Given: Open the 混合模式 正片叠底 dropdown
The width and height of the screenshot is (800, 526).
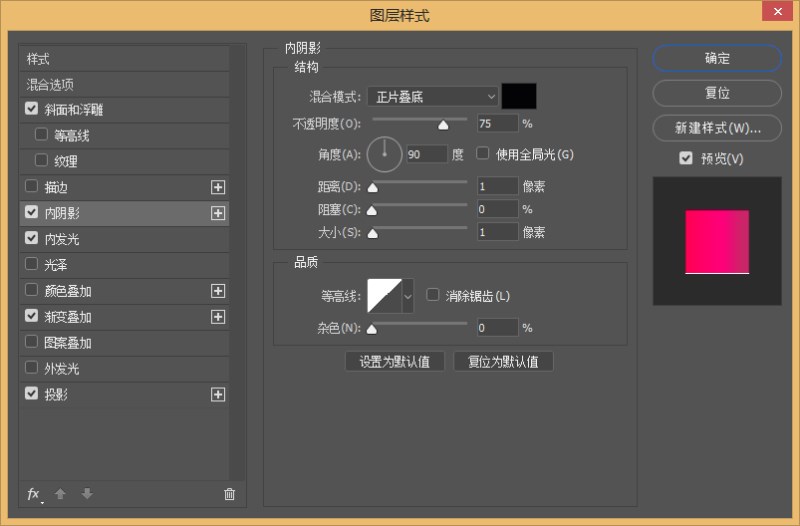Looking at the screenshot, I should pos(433,96).
